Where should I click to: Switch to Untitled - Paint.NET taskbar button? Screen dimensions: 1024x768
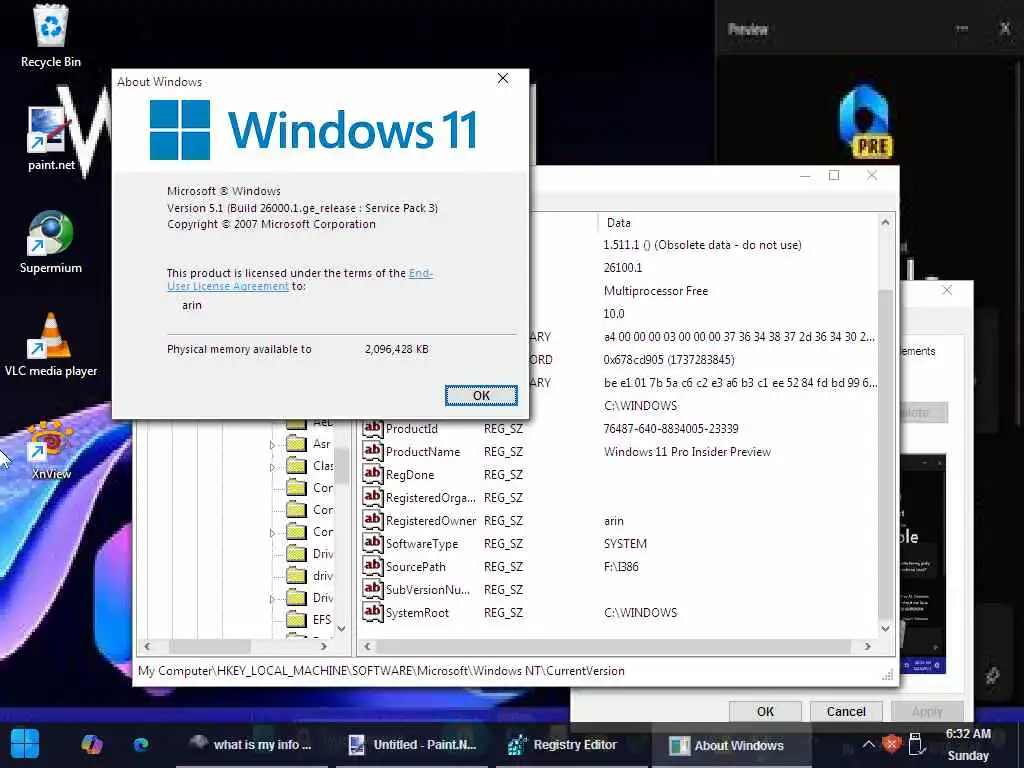tap(412, 744)
